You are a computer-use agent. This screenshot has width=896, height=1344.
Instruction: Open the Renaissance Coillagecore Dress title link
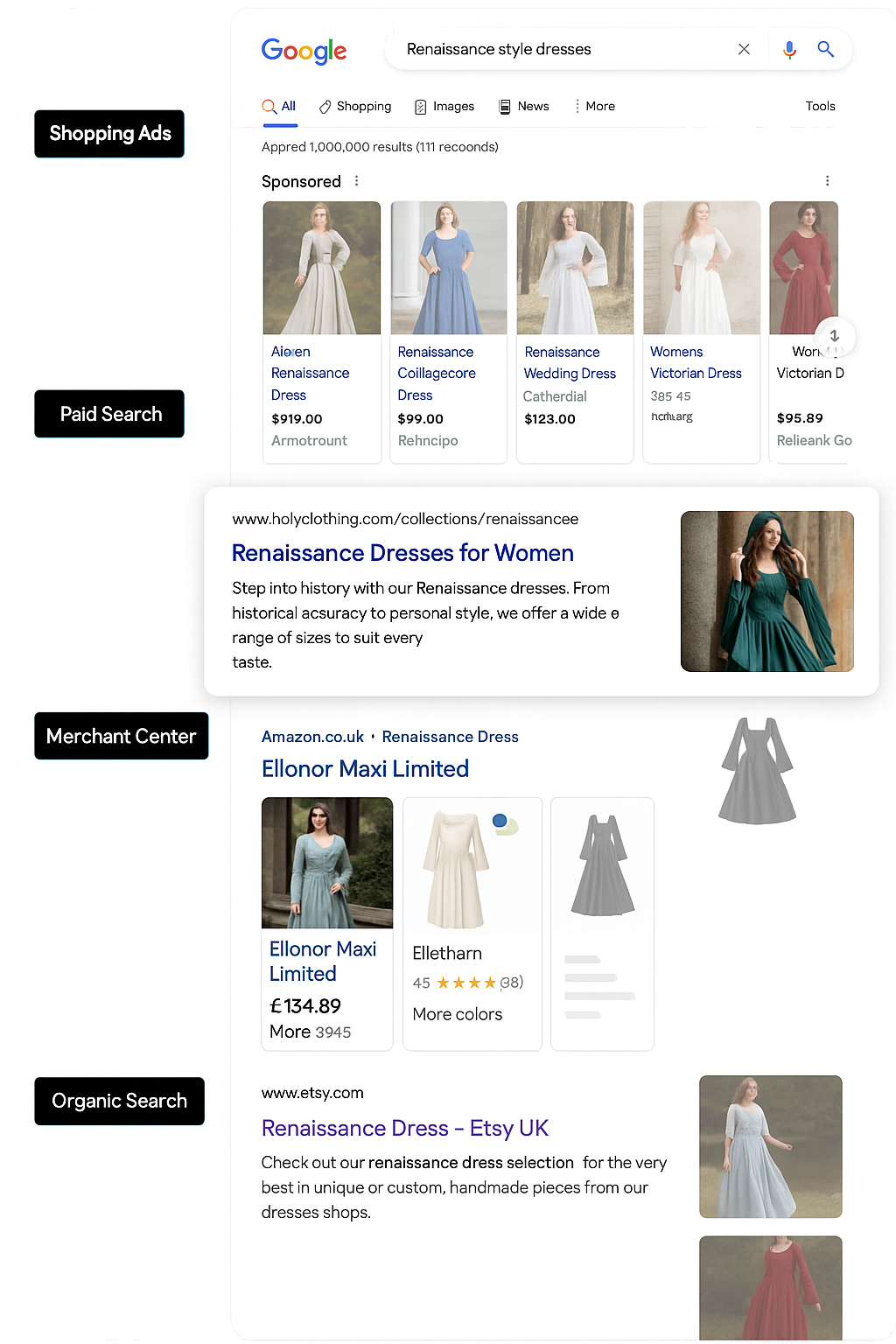tap(437, 374)
